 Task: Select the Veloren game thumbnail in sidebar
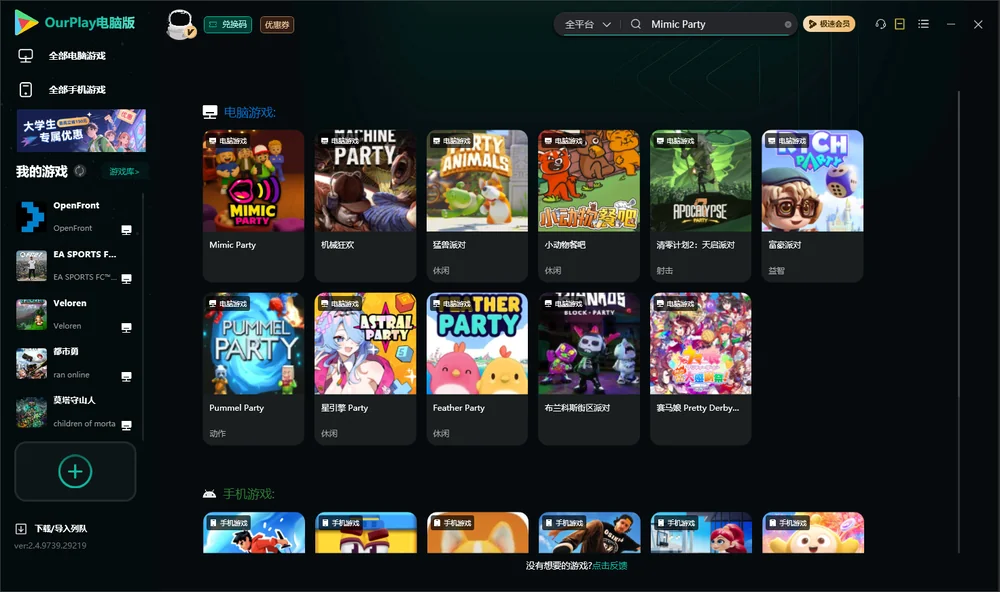click(31, 314)
